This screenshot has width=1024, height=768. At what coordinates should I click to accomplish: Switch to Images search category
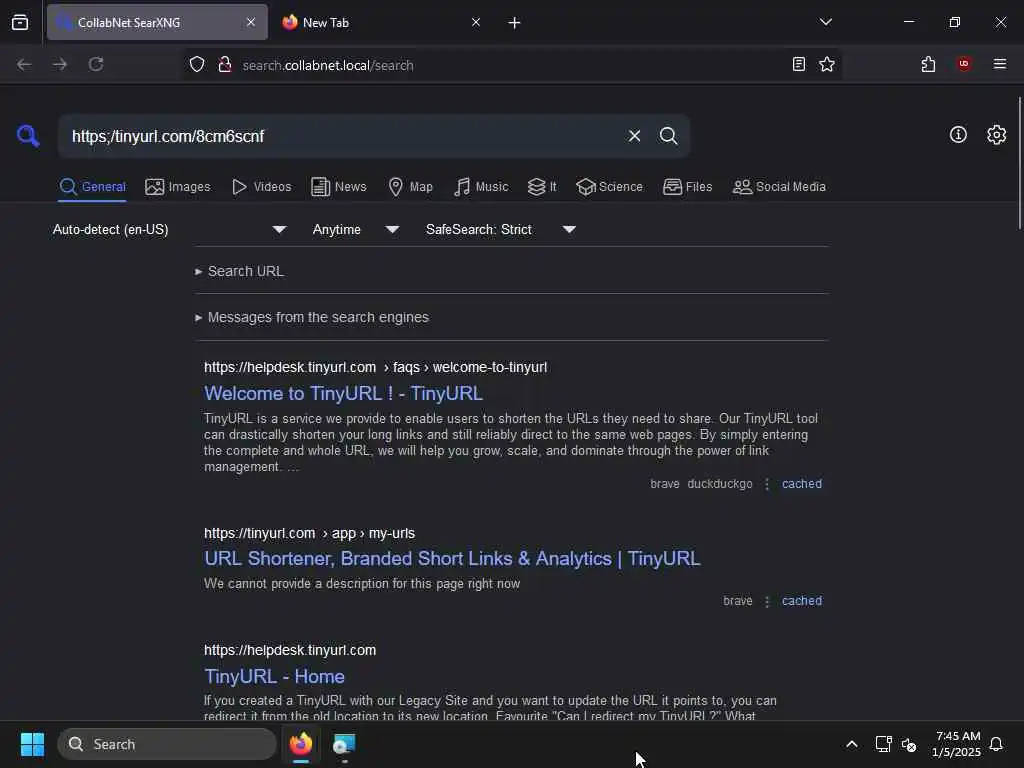(178, 187)
